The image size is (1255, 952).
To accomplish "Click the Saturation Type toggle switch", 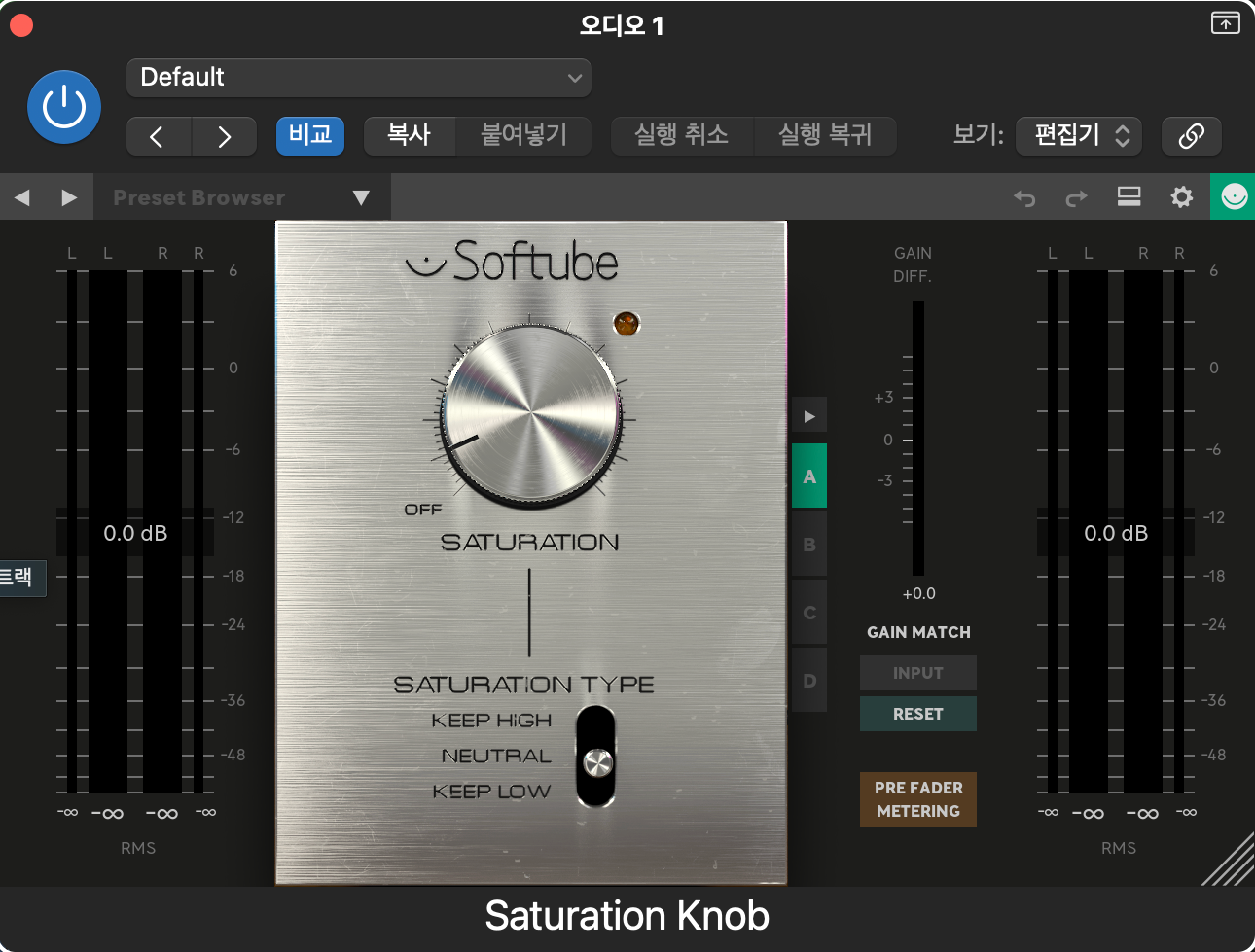I will tap(596, 757).
